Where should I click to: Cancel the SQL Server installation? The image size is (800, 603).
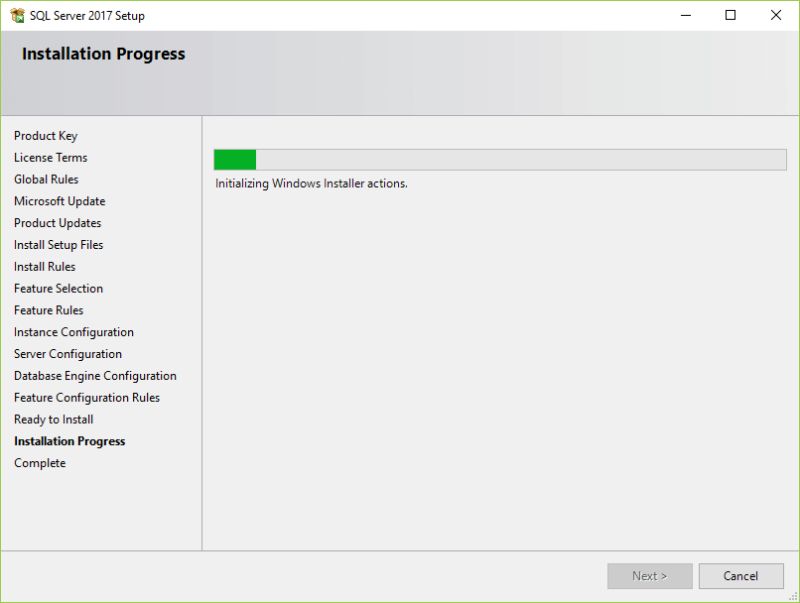[x=741, y=575]
